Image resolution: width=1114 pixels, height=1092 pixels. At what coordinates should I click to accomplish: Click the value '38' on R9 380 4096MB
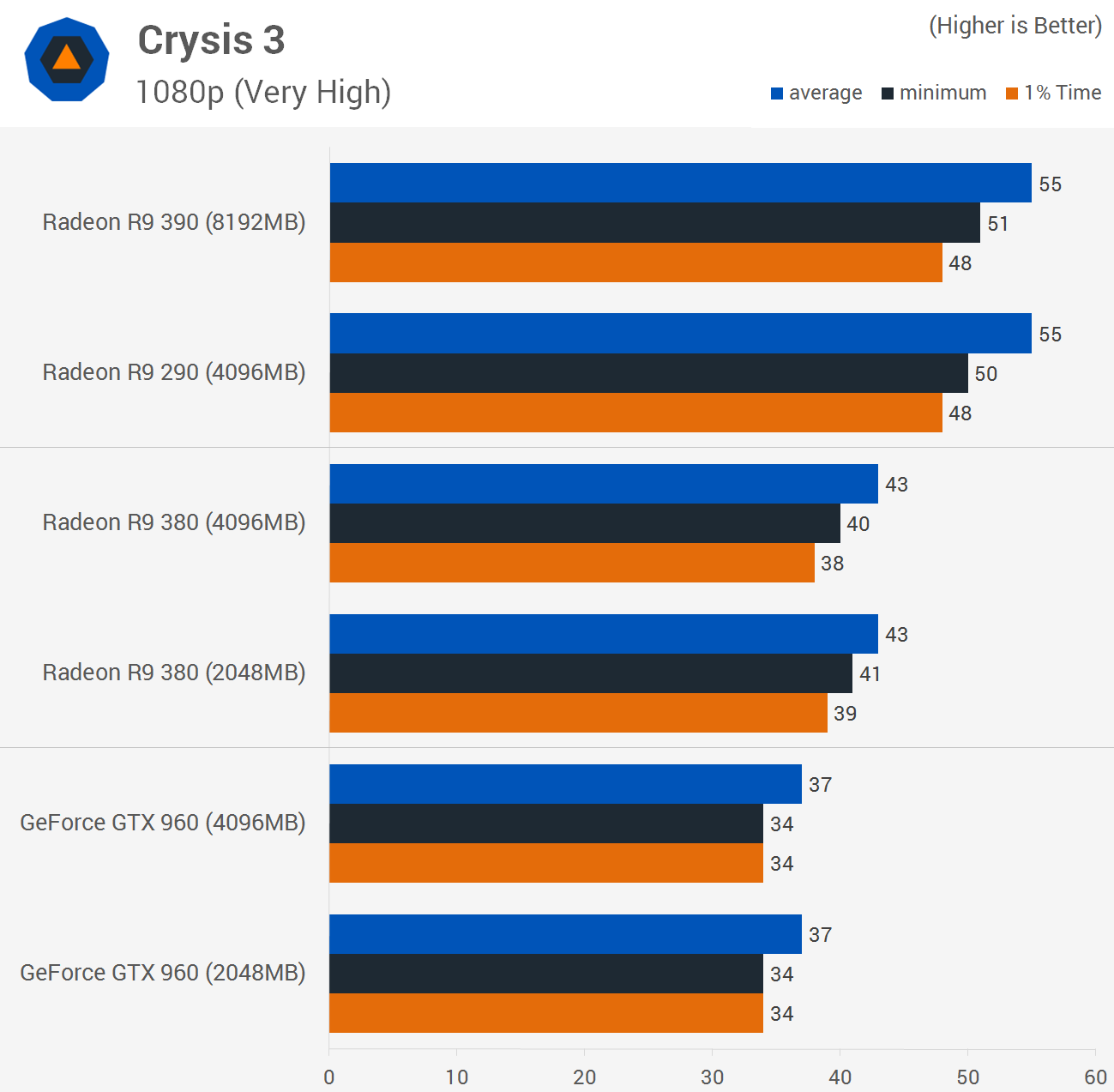833,564
